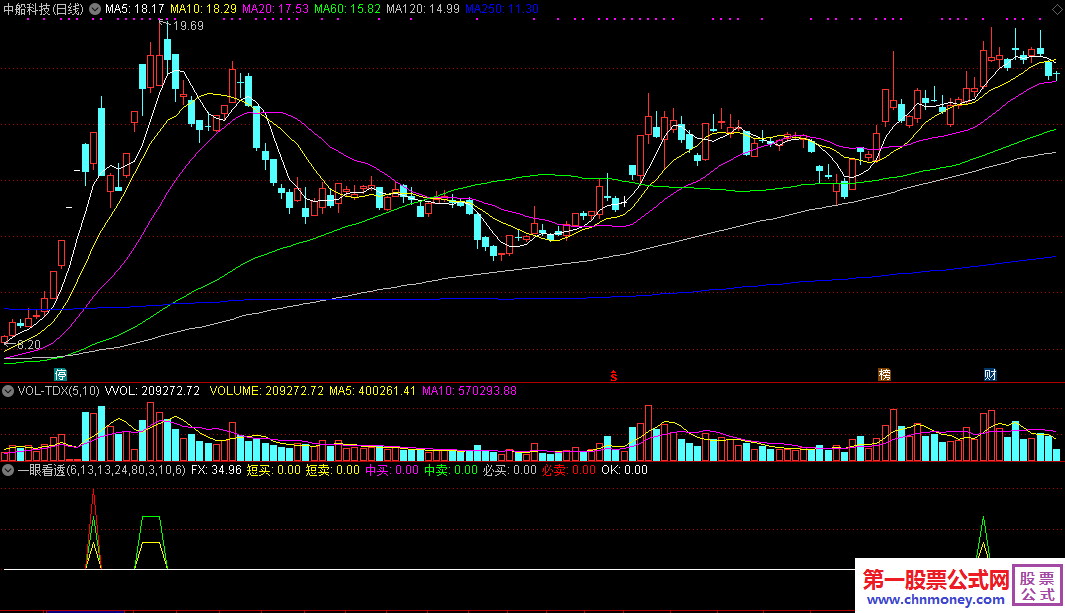
Task: Expand VOL-TDX indicator dropdown arrow
Action: click(x=8, y=391)
